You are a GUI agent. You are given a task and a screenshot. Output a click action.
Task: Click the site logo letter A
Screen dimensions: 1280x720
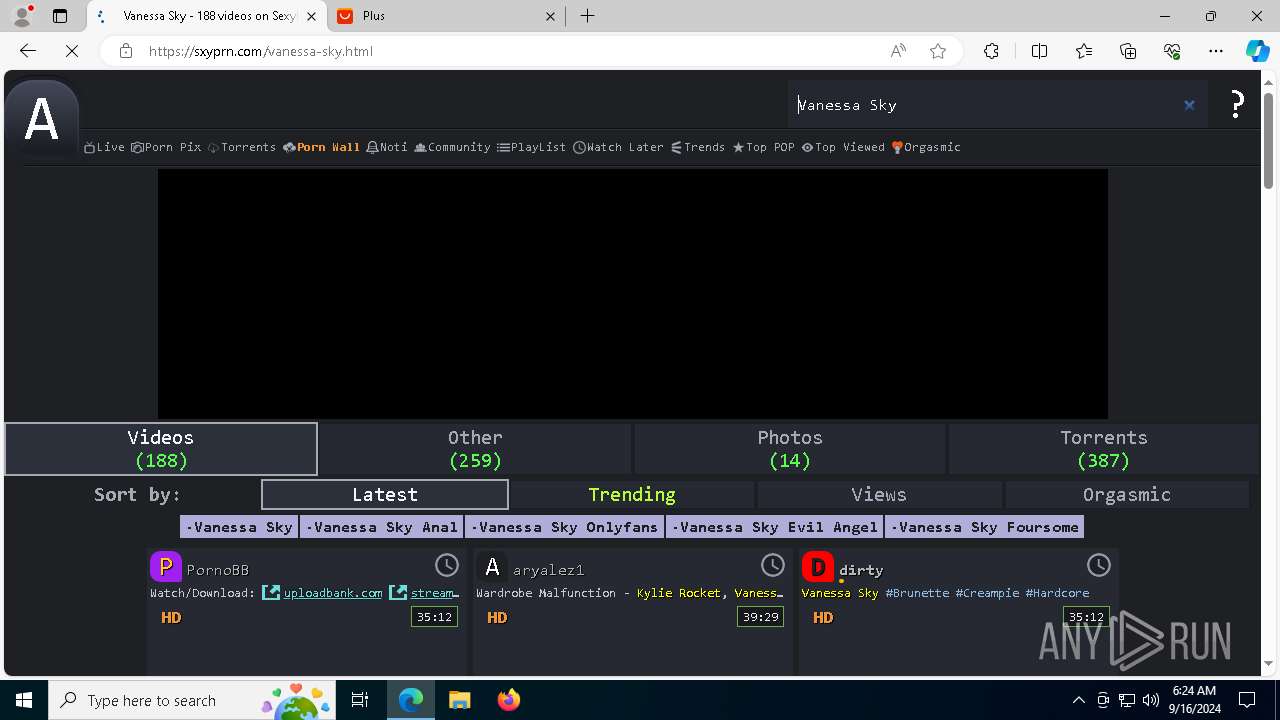[x=41, y=120]
